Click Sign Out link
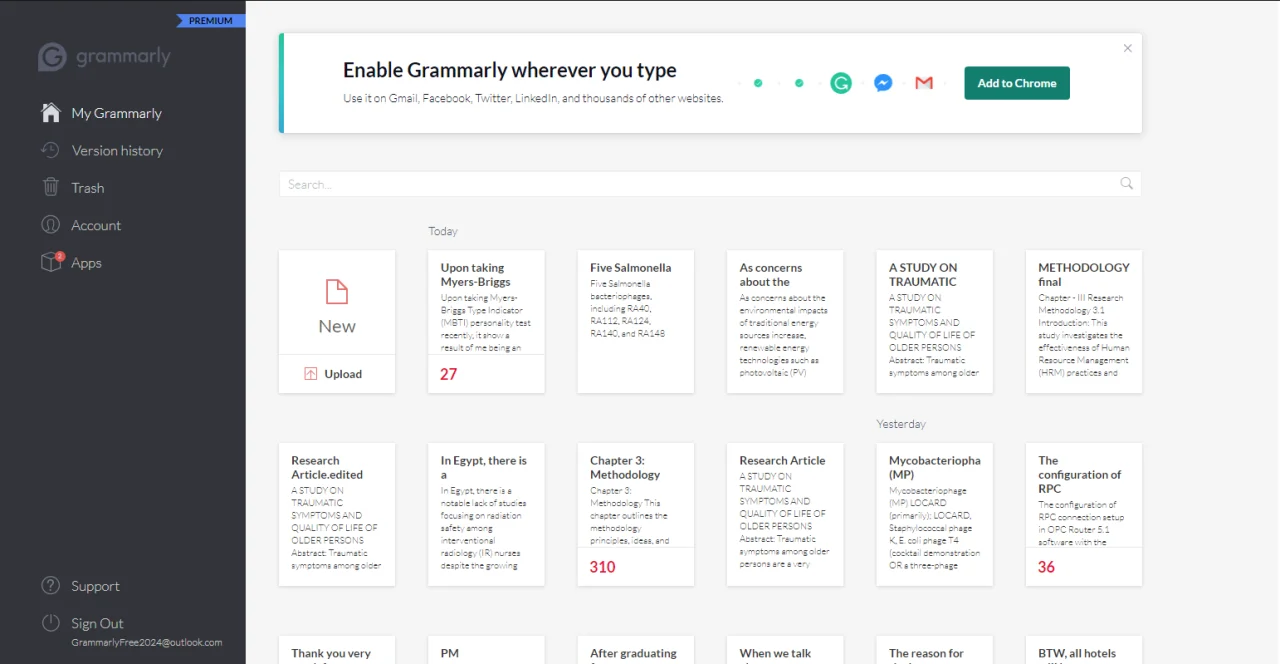The width and height of the screenshot is (1280, 664). tap(97, 623)
